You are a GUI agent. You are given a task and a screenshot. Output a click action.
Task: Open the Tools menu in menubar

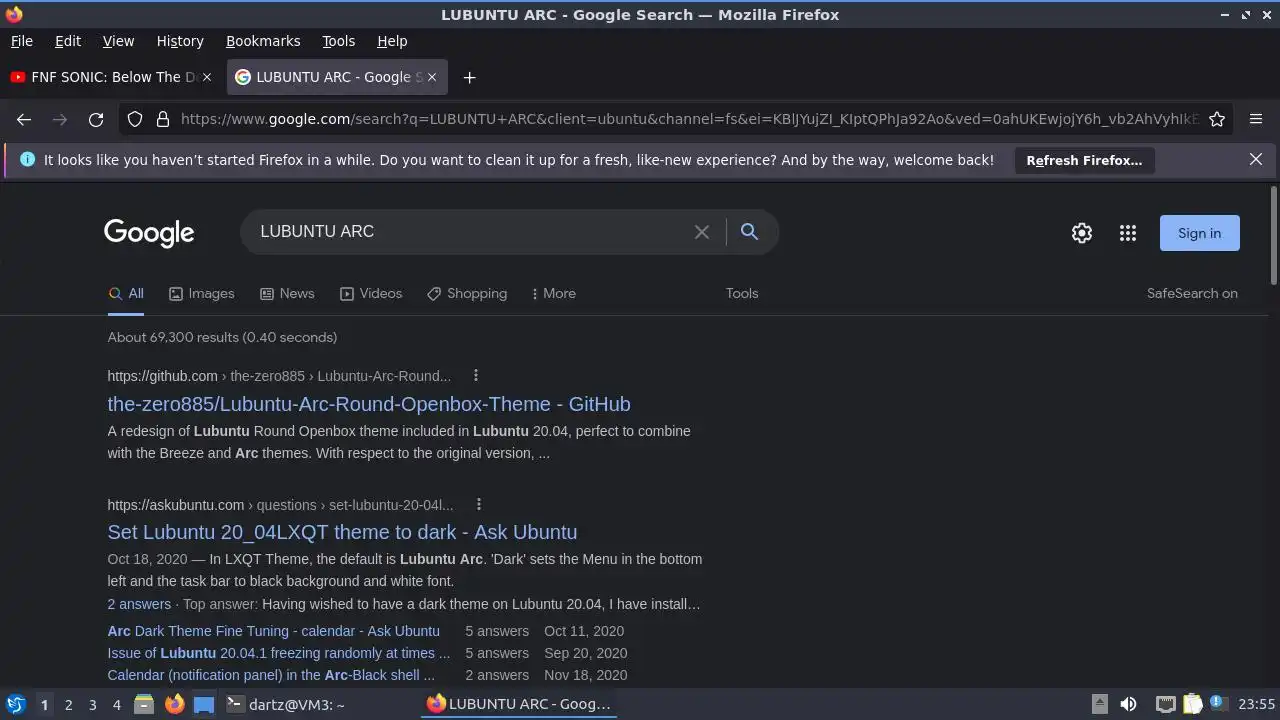338,41
